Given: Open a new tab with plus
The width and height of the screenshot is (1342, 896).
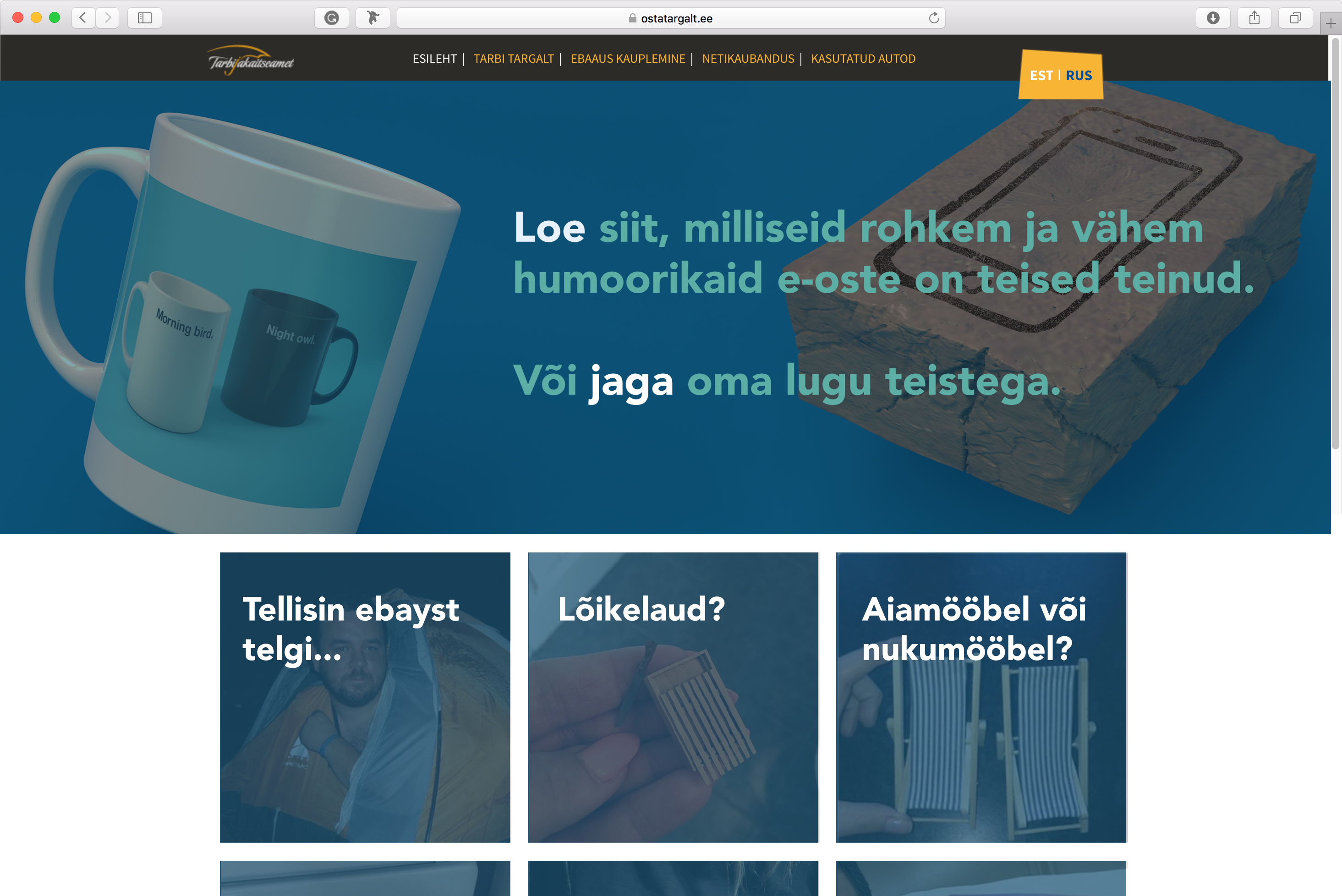Looking at the screenshot, I should 1331,23.
